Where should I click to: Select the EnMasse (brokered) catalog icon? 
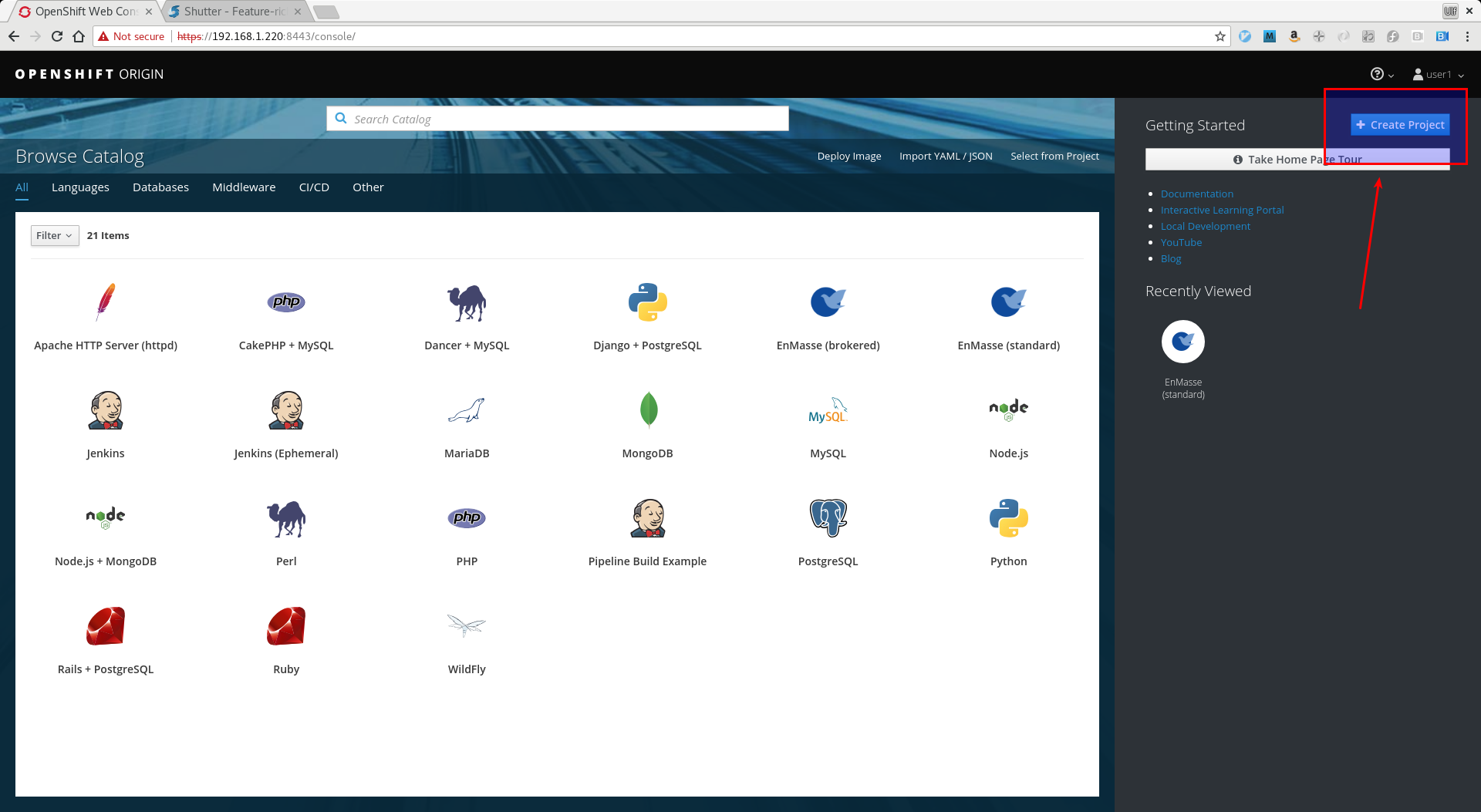[x=828, y=302]
